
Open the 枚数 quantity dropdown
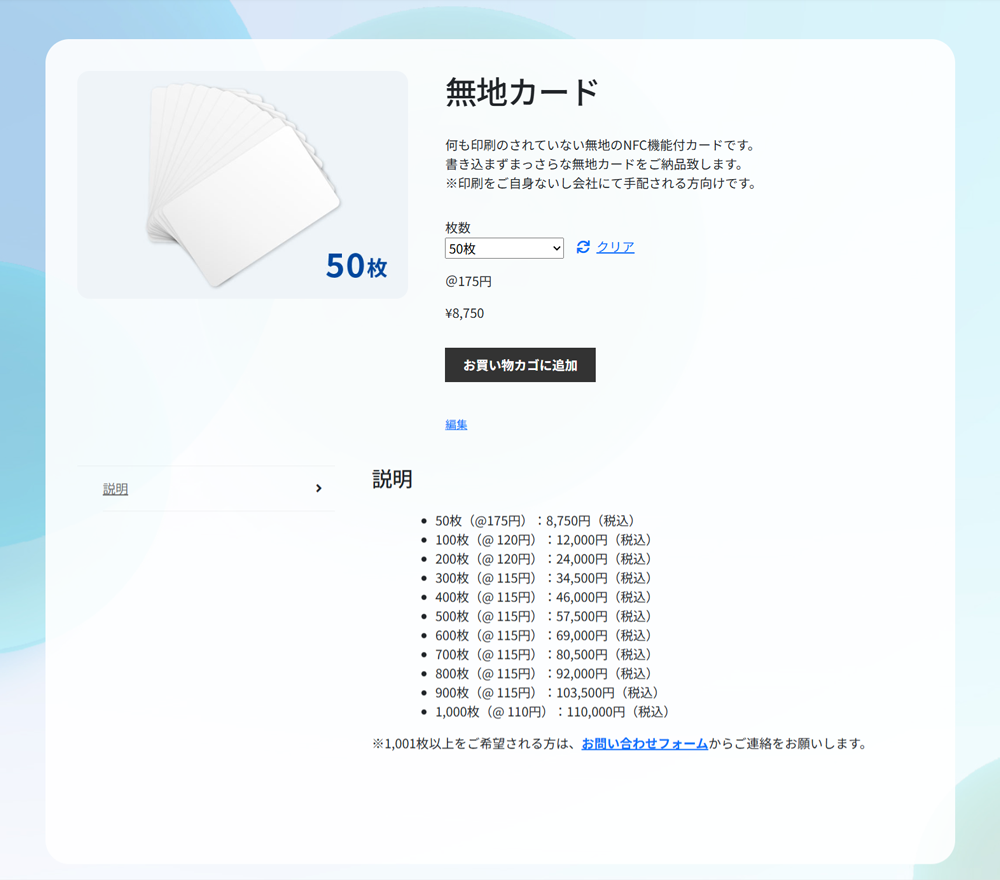click(504, 248)
